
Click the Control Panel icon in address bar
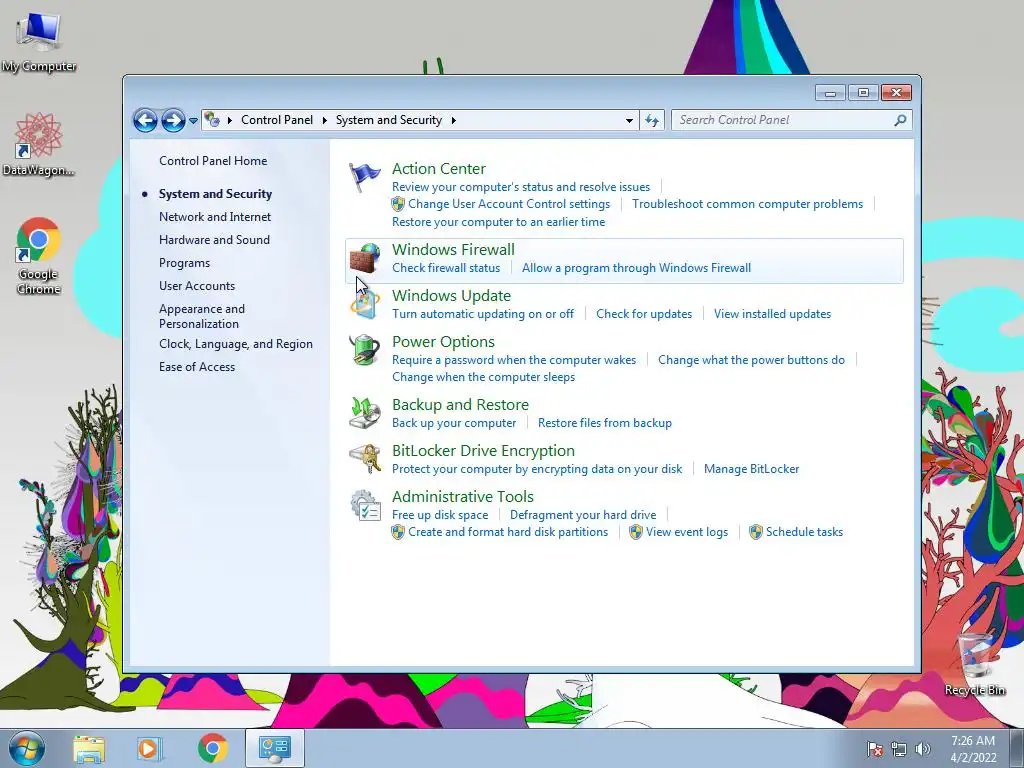[x=212, y=120]
